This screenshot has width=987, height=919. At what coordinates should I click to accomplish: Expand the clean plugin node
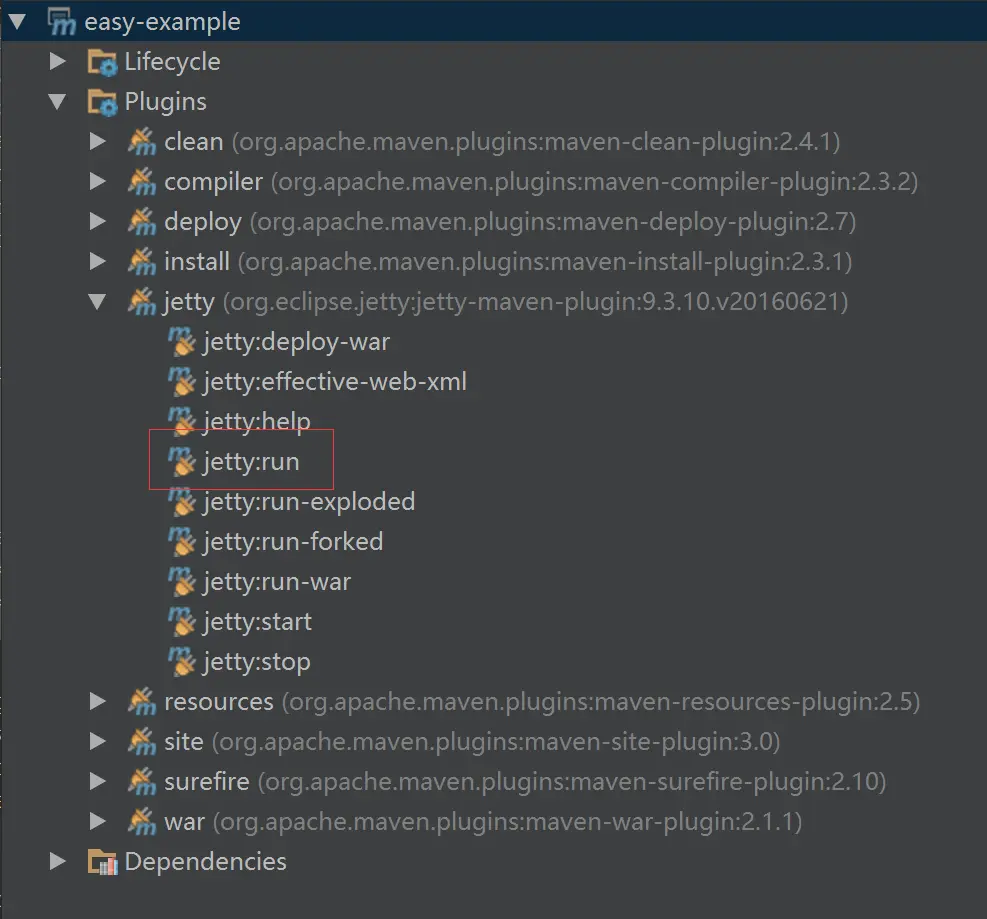pyautogui.click(x=98, y=142)
